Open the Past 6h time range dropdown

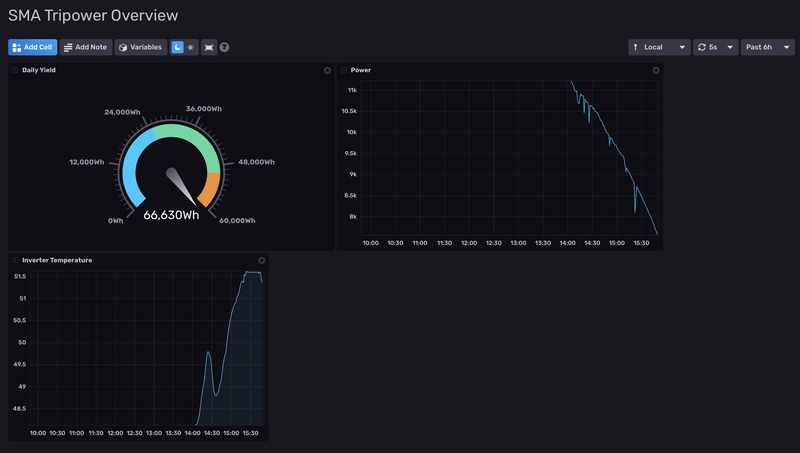click(767, 47)
